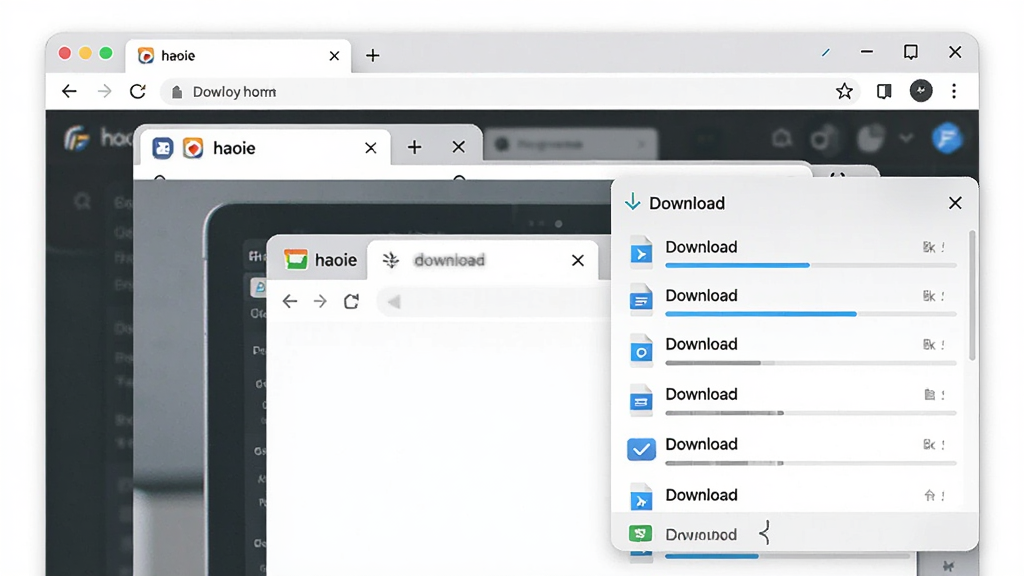Switch to the blurred download tab in inner window
The image size is (1024, 576).
449,260
